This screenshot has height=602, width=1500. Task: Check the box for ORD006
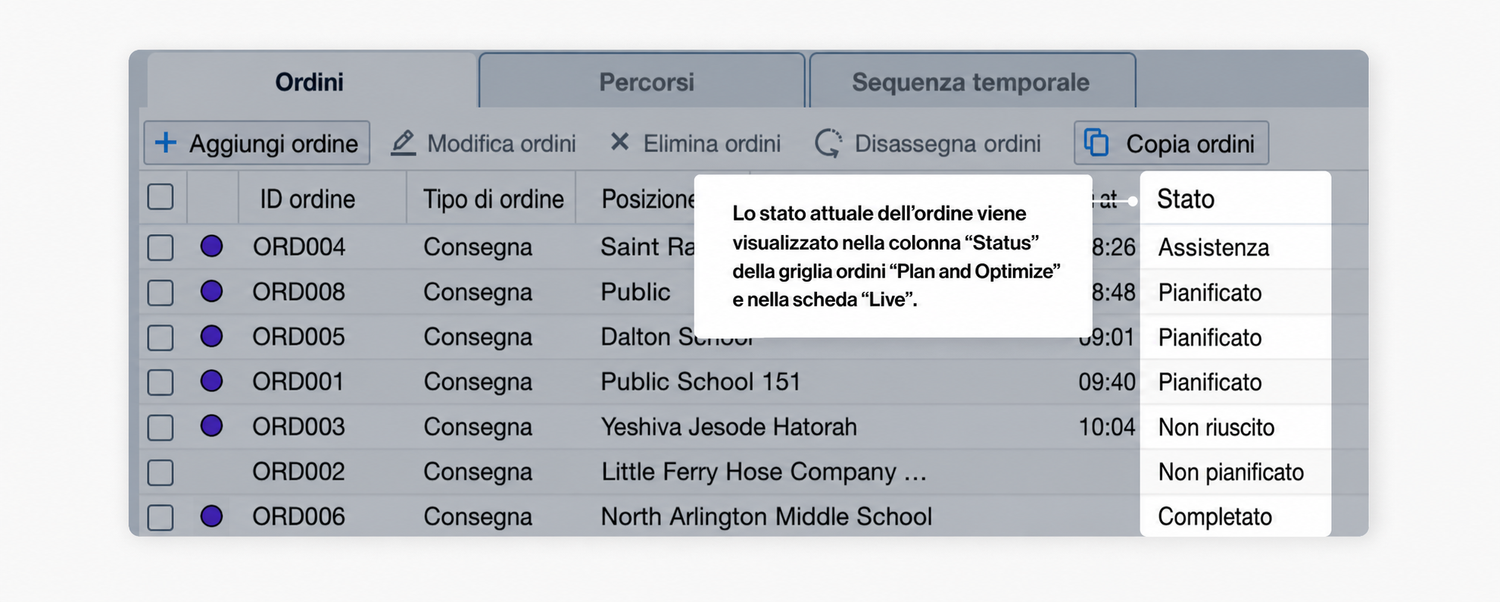coord(161,517)
